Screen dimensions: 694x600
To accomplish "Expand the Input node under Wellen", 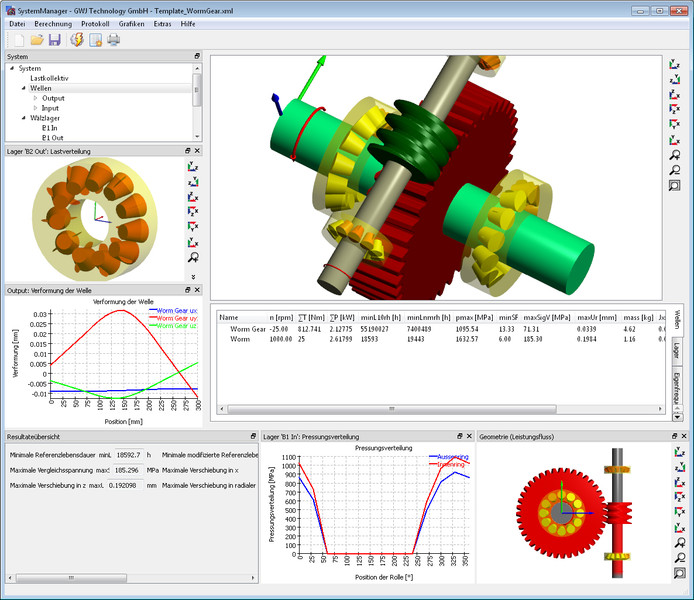I will click(35, 108).
